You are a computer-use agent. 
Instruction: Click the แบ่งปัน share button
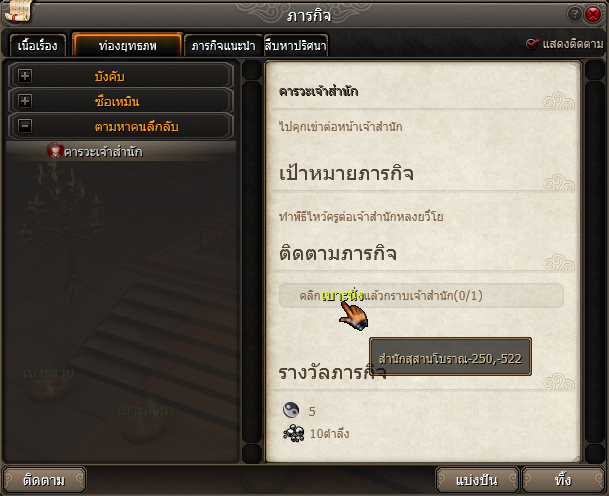pyautogui.click(x=477, y=480)
